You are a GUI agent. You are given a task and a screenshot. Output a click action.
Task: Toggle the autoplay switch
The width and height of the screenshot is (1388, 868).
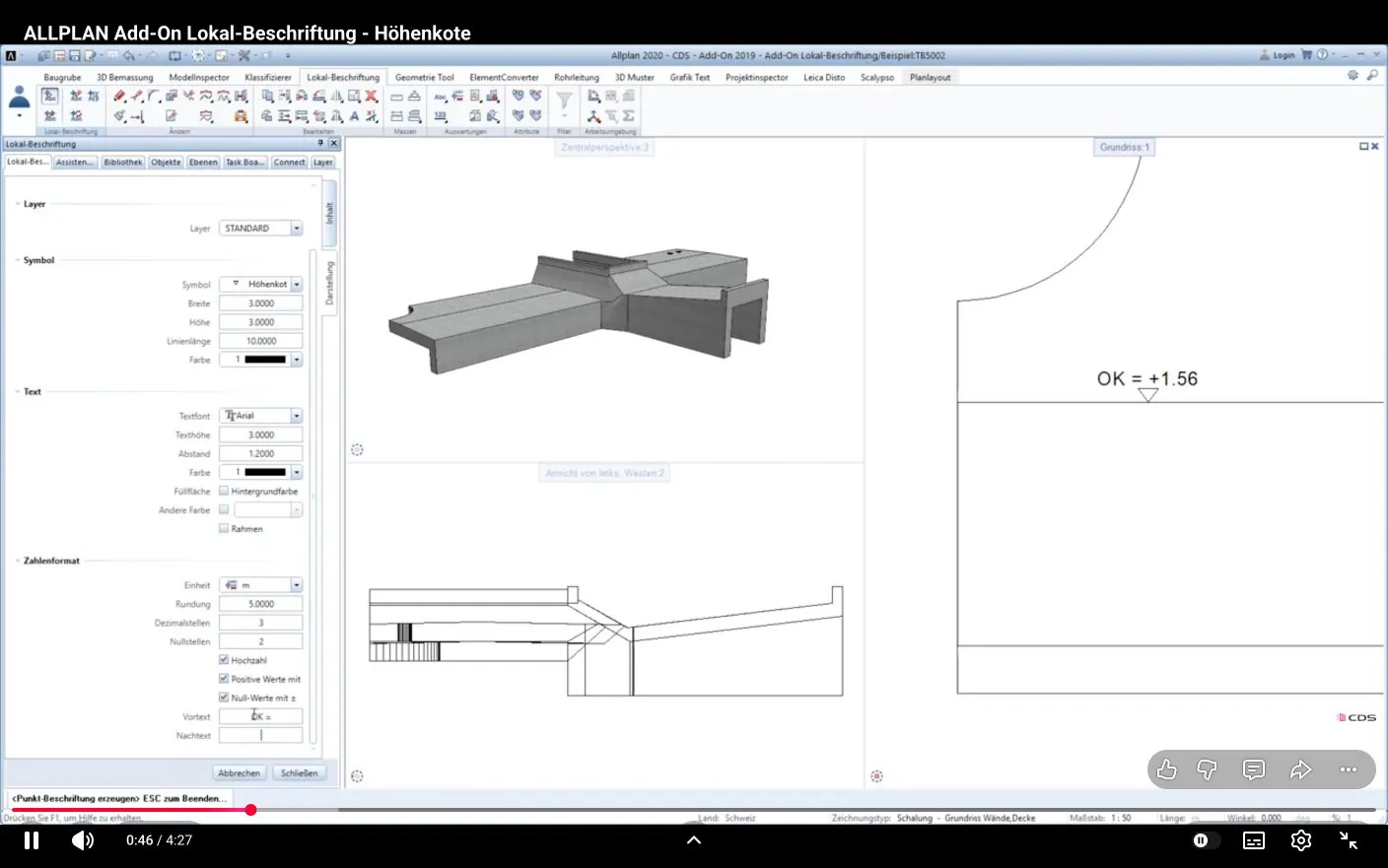point(1204,840)
